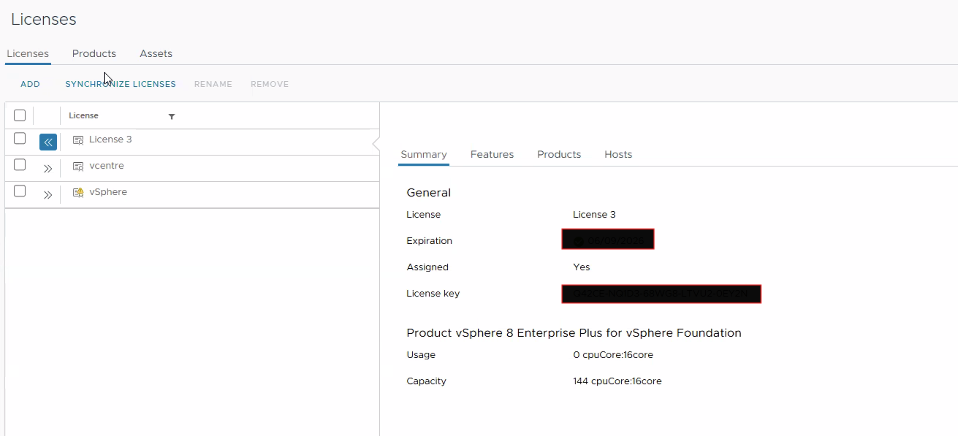
Task: Switch to the Products top tab
Action: (94, 53)
